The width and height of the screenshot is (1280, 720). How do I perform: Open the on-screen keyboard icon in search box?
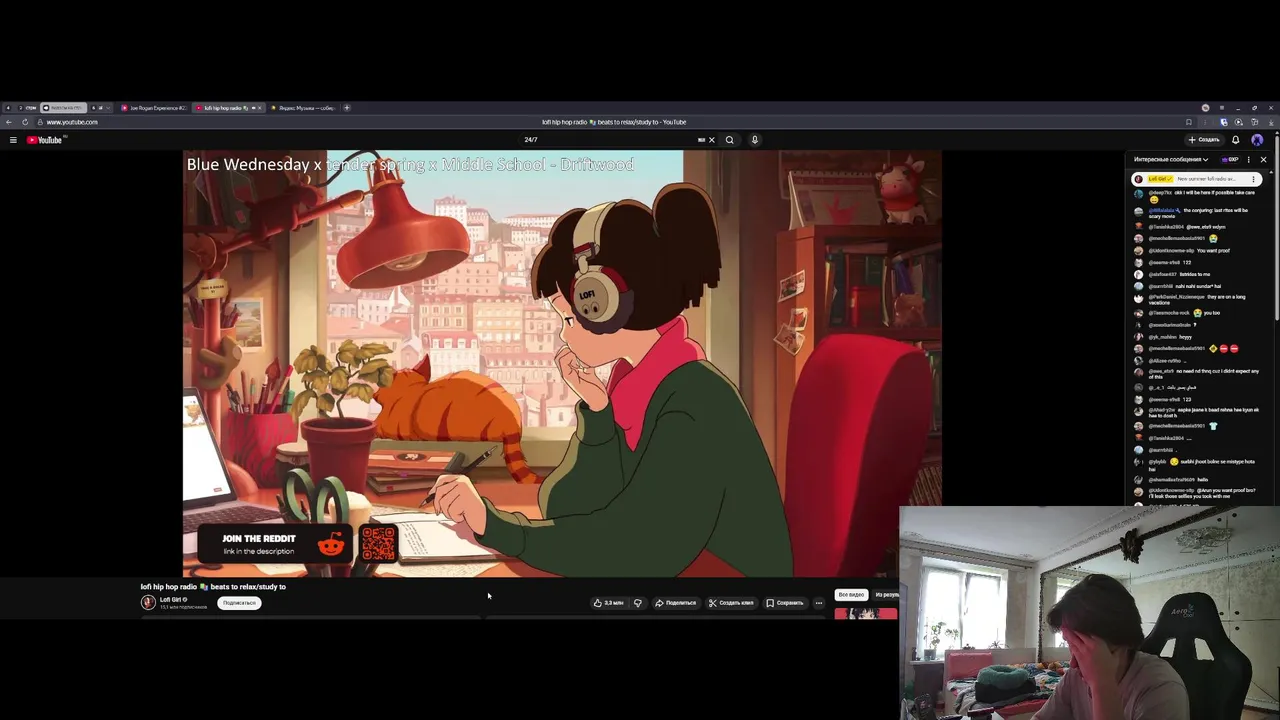701,140
